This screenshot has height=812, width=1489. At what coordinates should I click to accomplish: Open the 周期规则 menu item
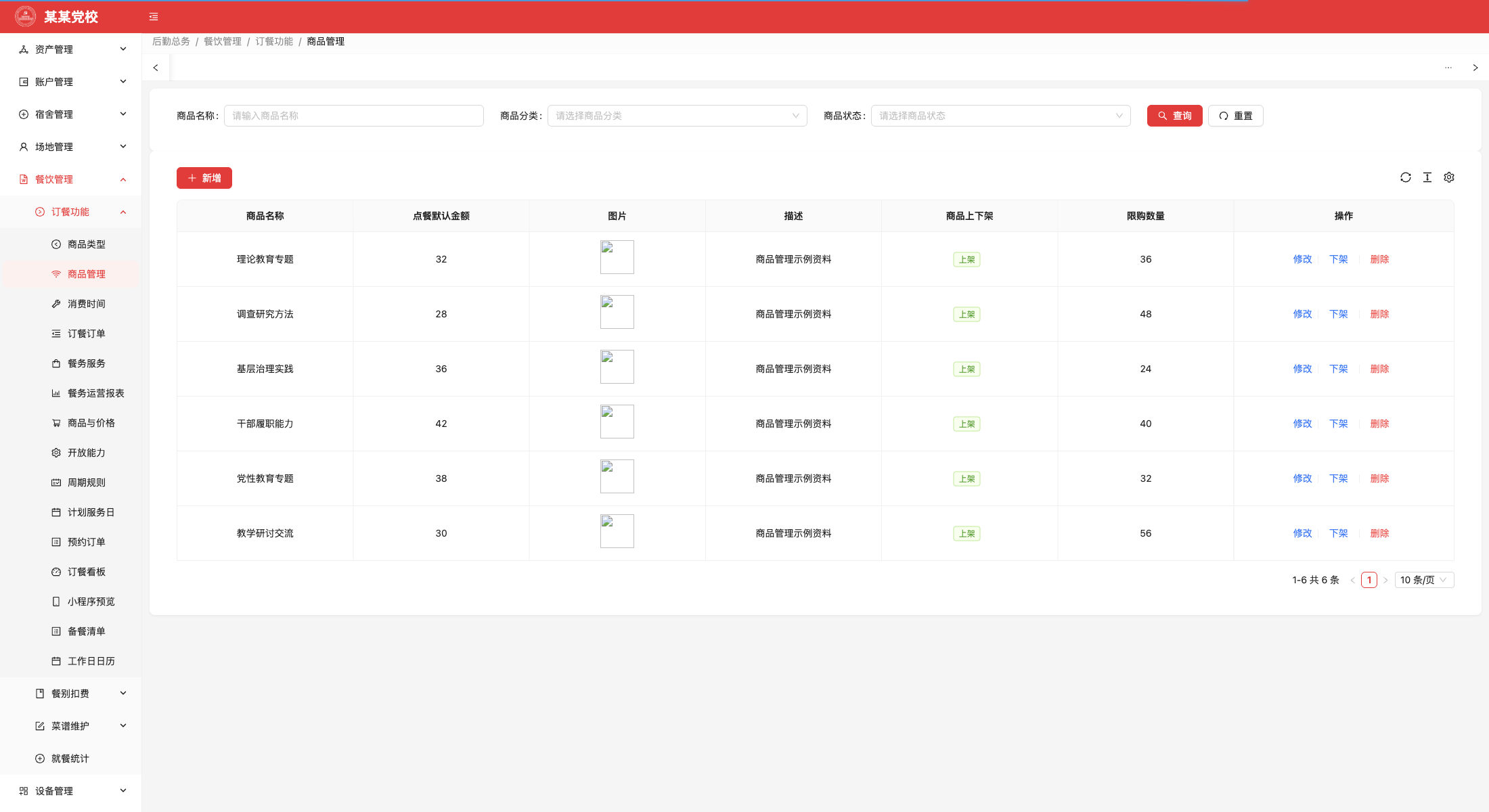point(70,482)
